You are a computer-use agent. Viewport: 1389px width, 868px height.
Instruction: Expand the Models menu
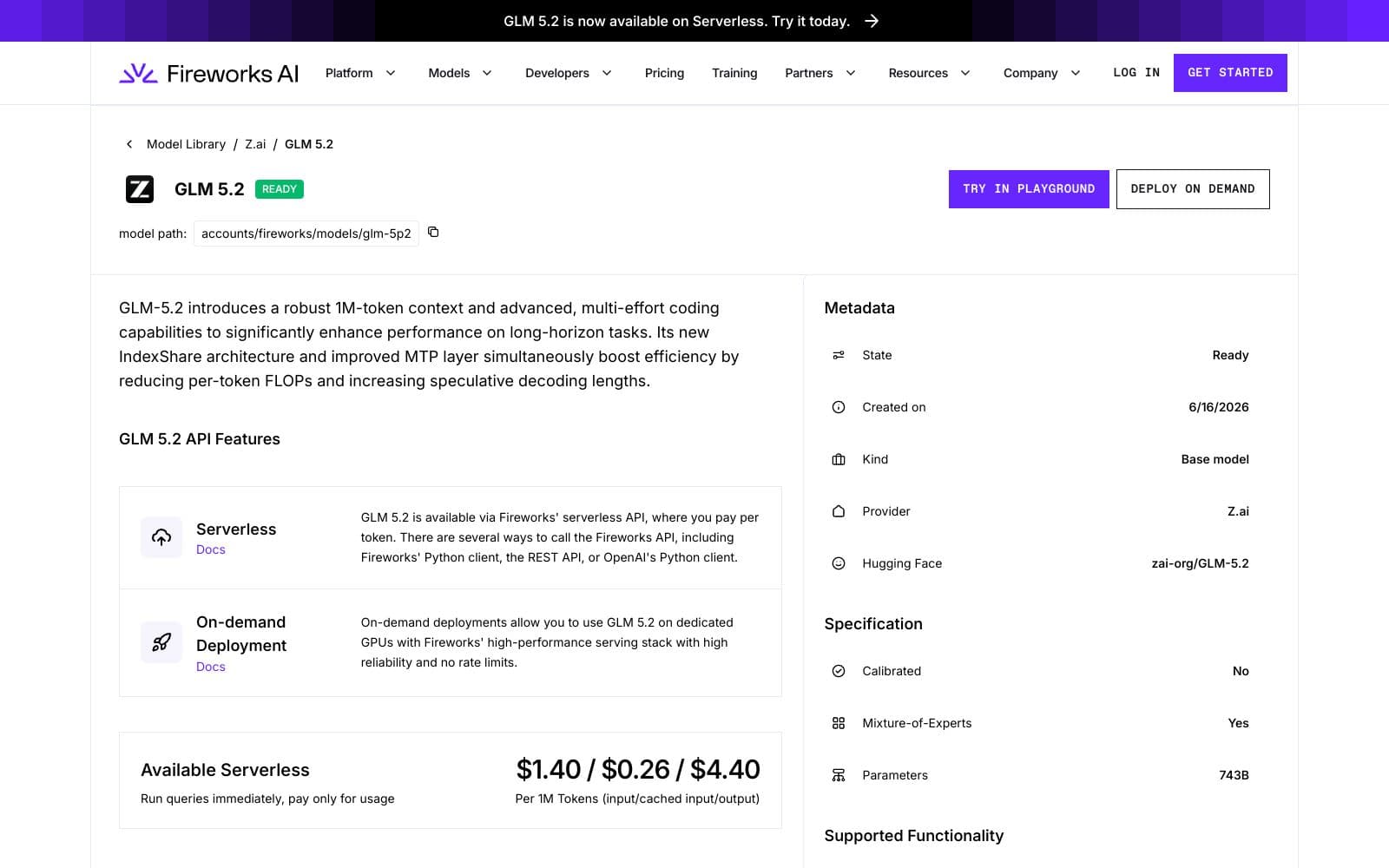click(460, 73)
